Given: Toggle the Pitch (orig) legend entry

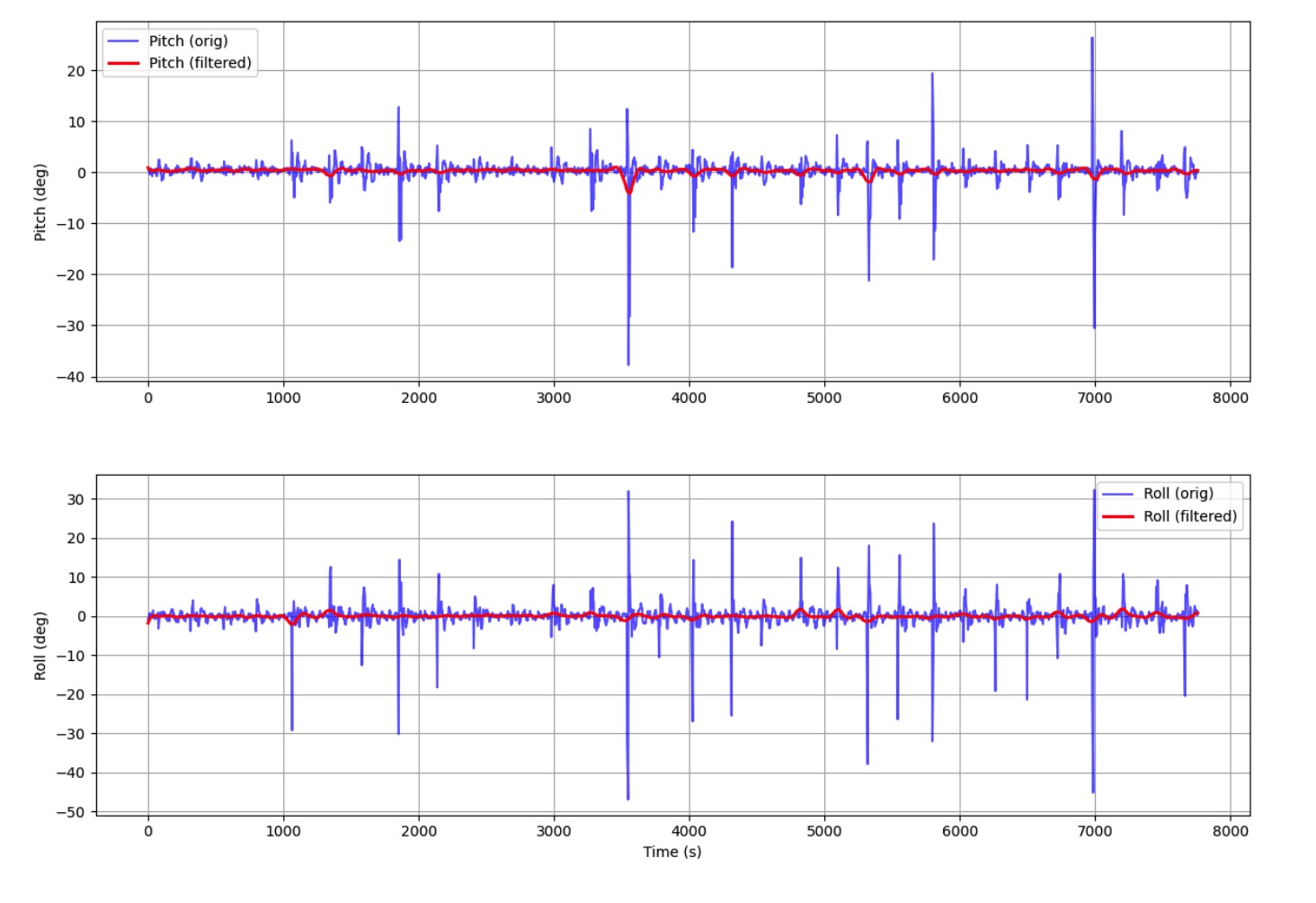Looking at the screenshot, I should coord(177,39).
